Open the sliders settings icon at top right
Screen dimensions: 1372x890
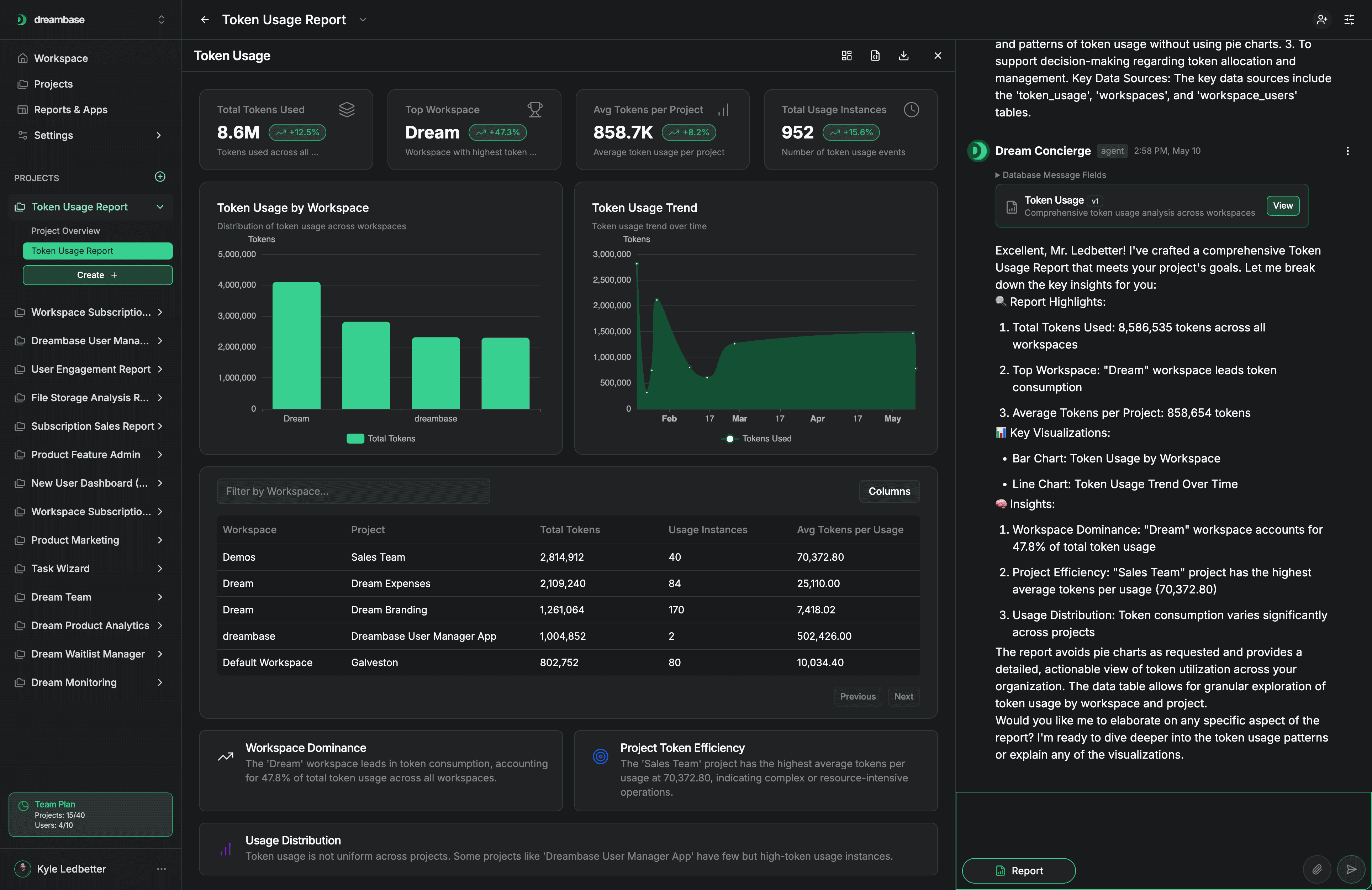tap(1350, 20)
